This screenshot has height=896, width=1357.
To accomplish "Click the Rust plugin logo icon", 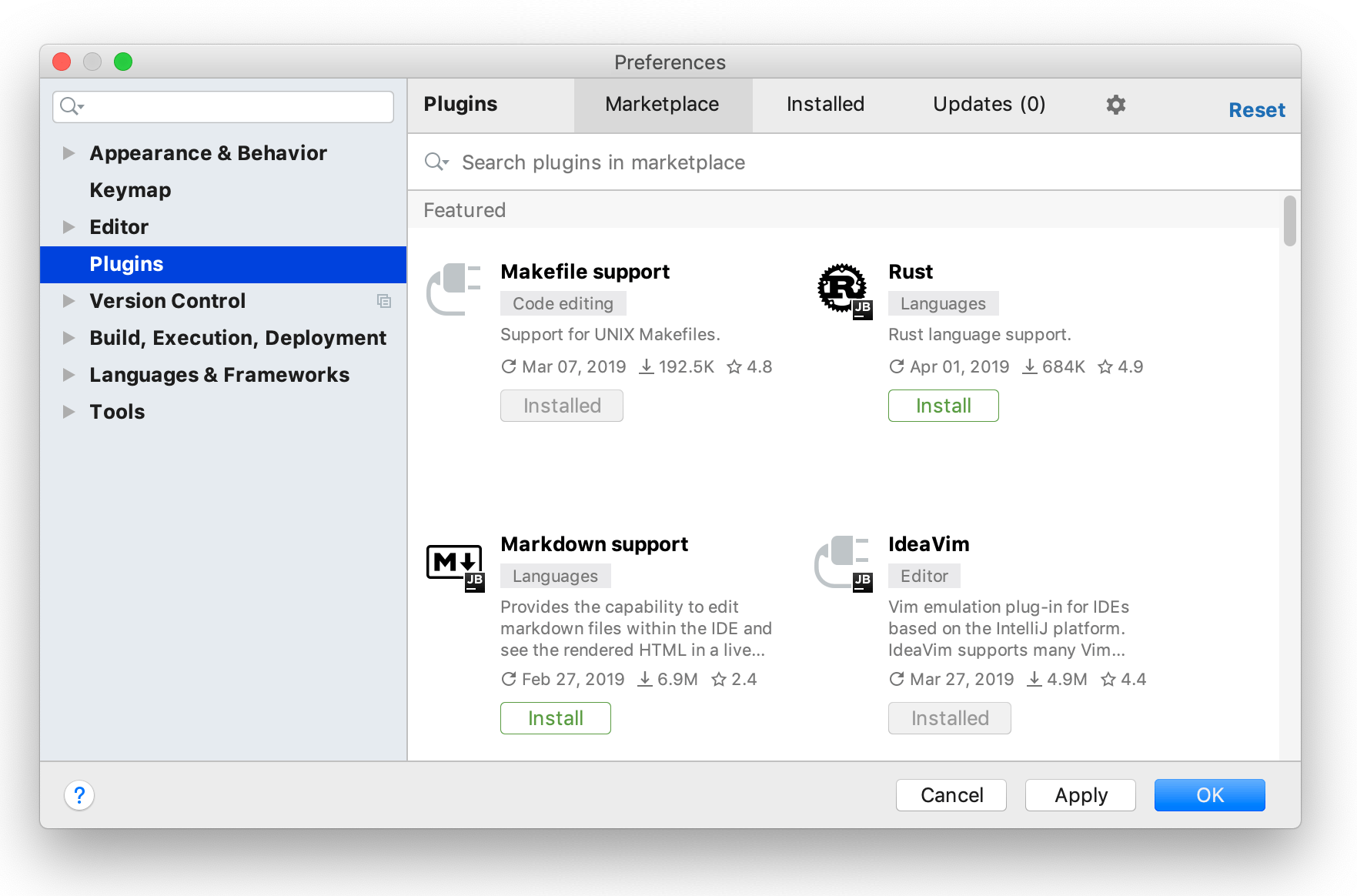I will [843, 289].
